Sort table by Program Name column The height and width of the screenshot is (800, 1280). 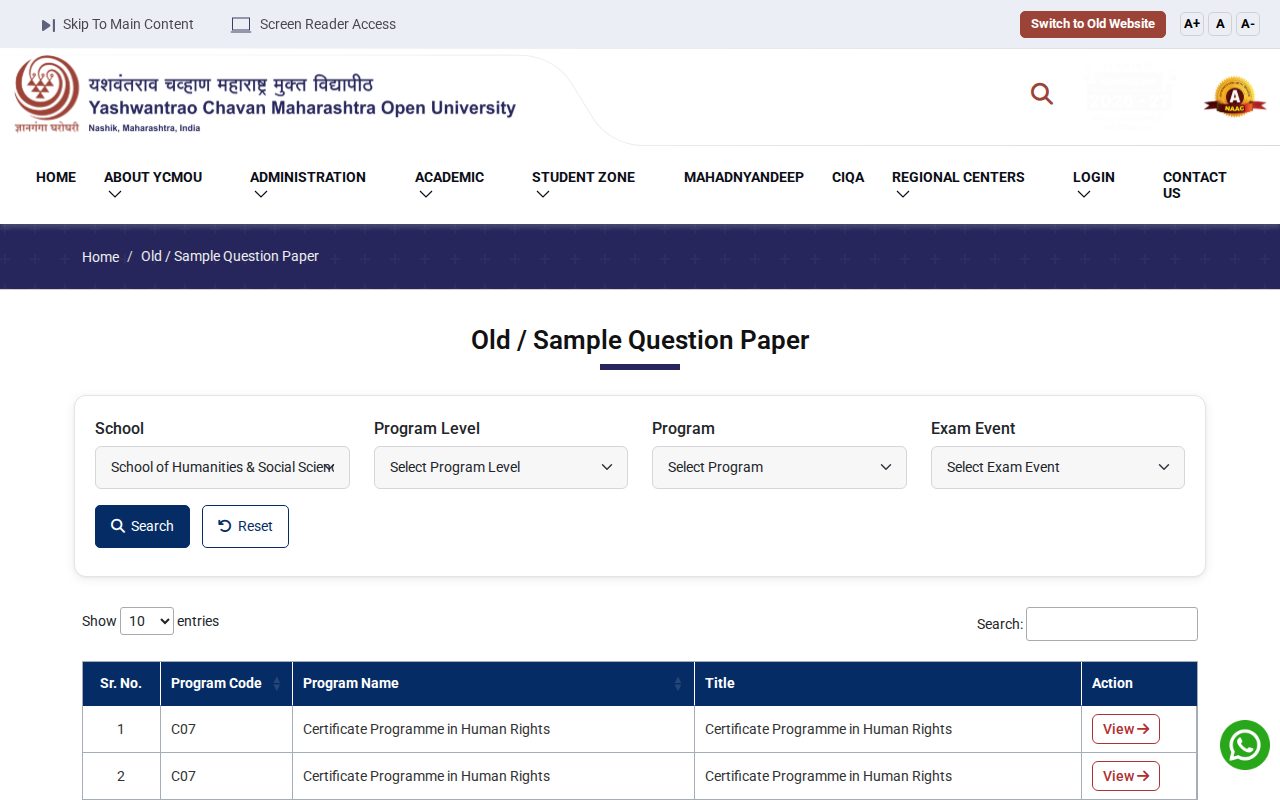pyautogui.click(x=493, y=684)
